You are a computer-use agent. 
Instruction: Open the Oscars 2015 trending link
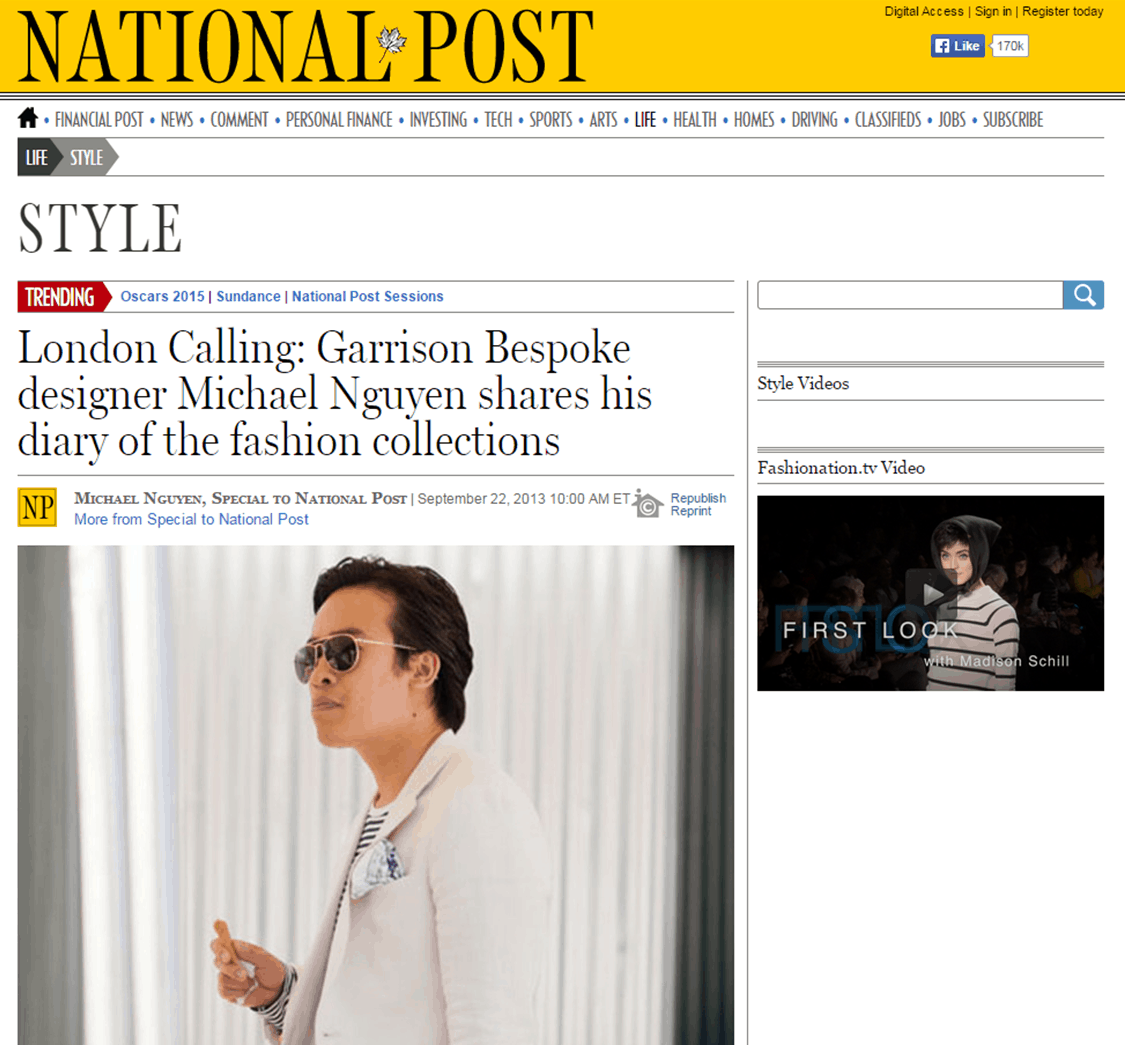[x=162, y=296]
